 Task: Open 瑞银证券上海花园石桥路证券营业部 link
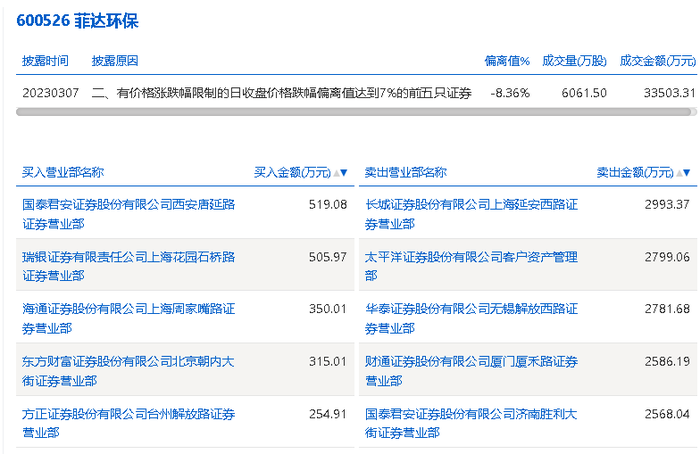[129, 266]
